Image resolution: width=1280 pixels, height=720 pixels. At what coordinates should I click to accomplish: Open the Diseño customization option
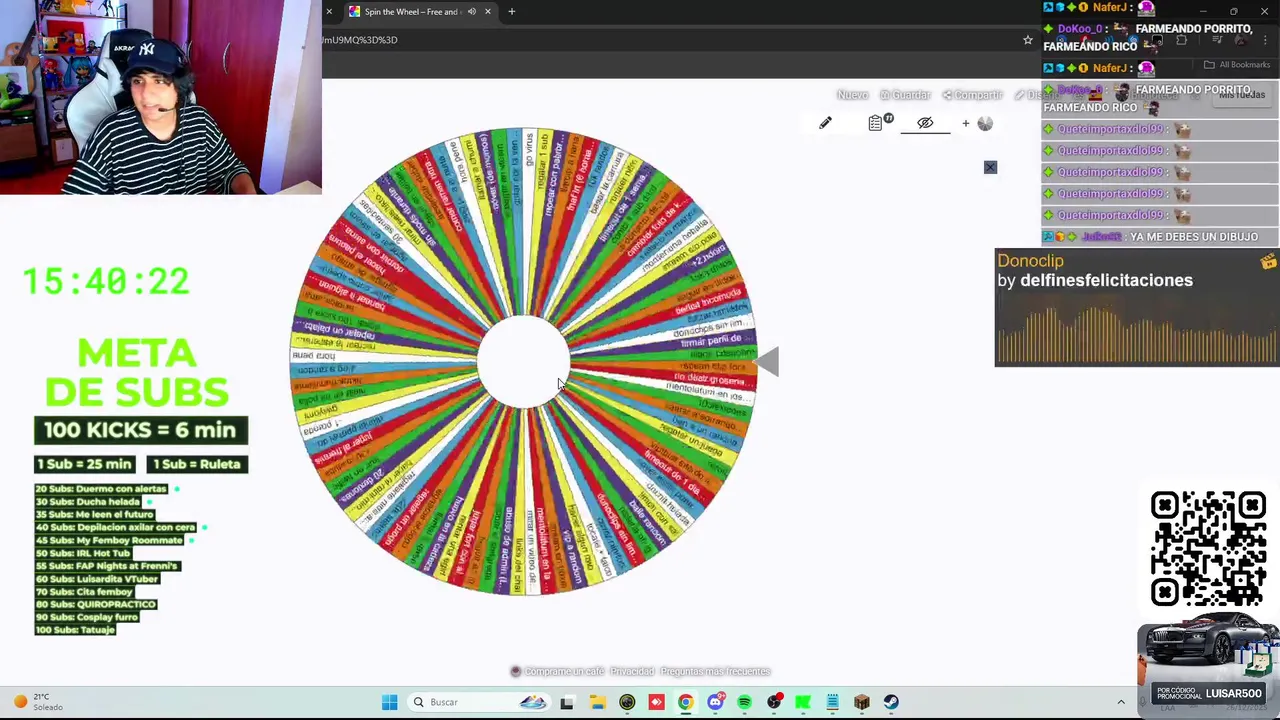(x=1035, y=95)
